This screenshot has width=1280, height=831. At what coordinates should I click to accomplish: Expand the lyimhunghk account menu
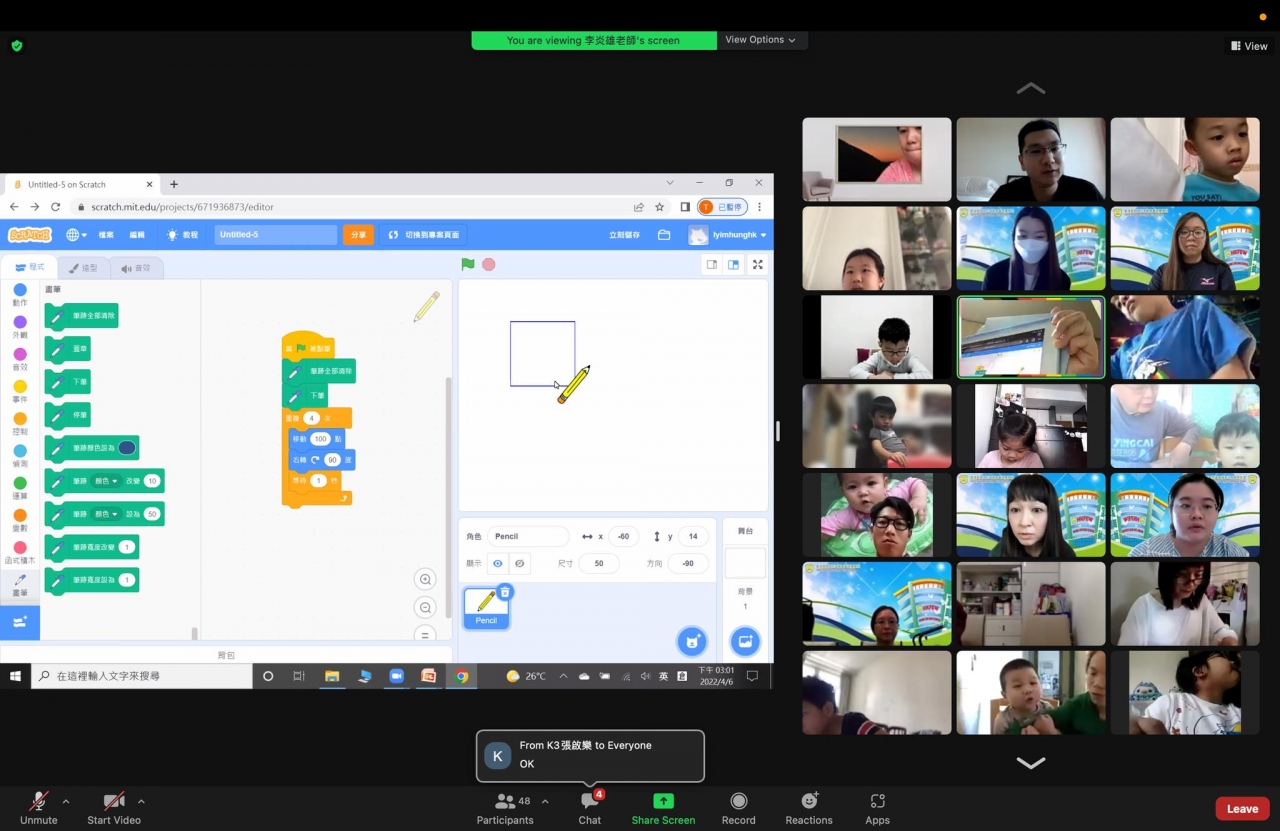click(728, 235)
